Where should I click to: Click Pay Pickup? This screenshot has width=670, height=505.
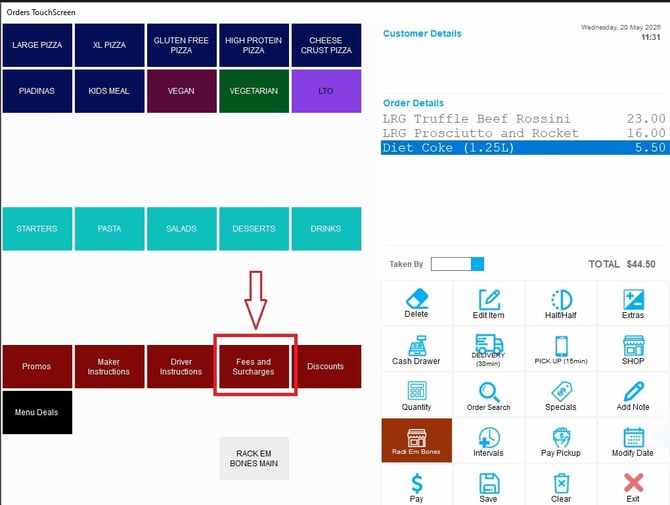coord(561,442)
